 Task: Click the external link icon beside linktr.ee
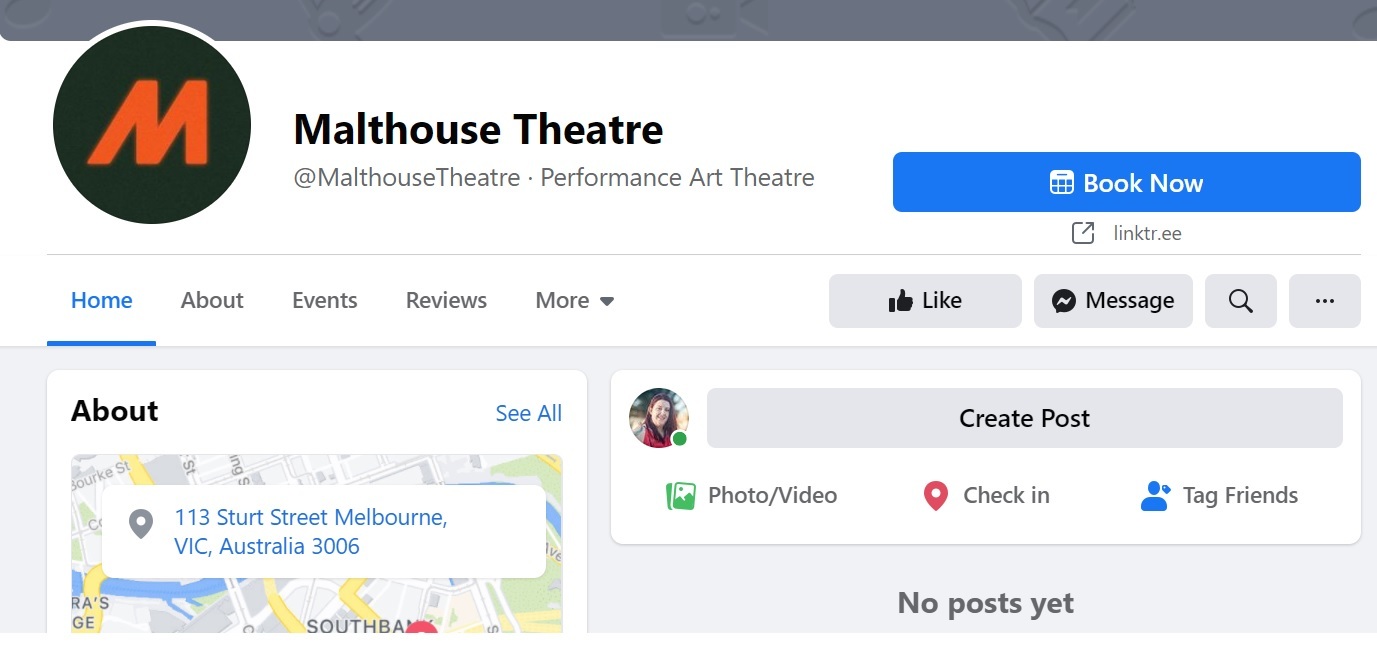1083,233
